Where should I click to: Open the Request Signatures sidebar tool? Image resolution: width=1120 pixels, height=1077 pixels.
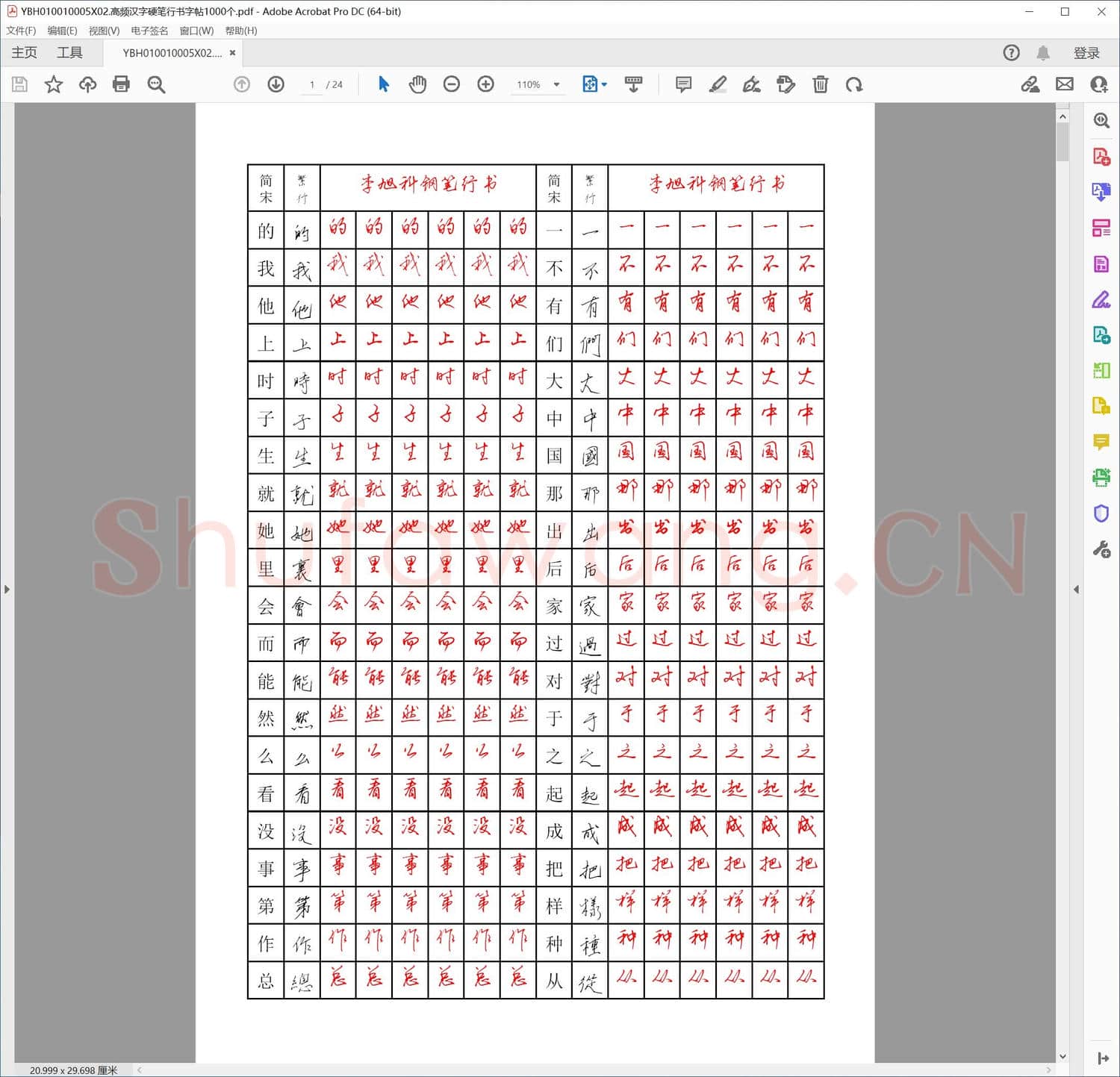tap(1101, 334)
